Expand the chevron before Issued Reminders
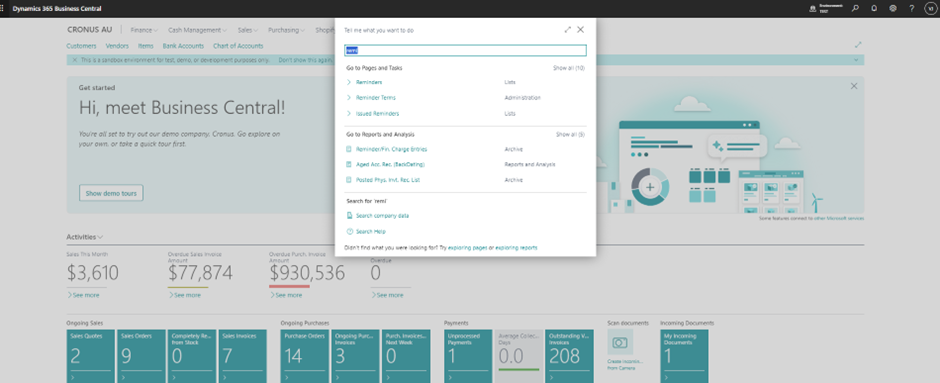Screen dimensions: 940x383 (349, 113)
